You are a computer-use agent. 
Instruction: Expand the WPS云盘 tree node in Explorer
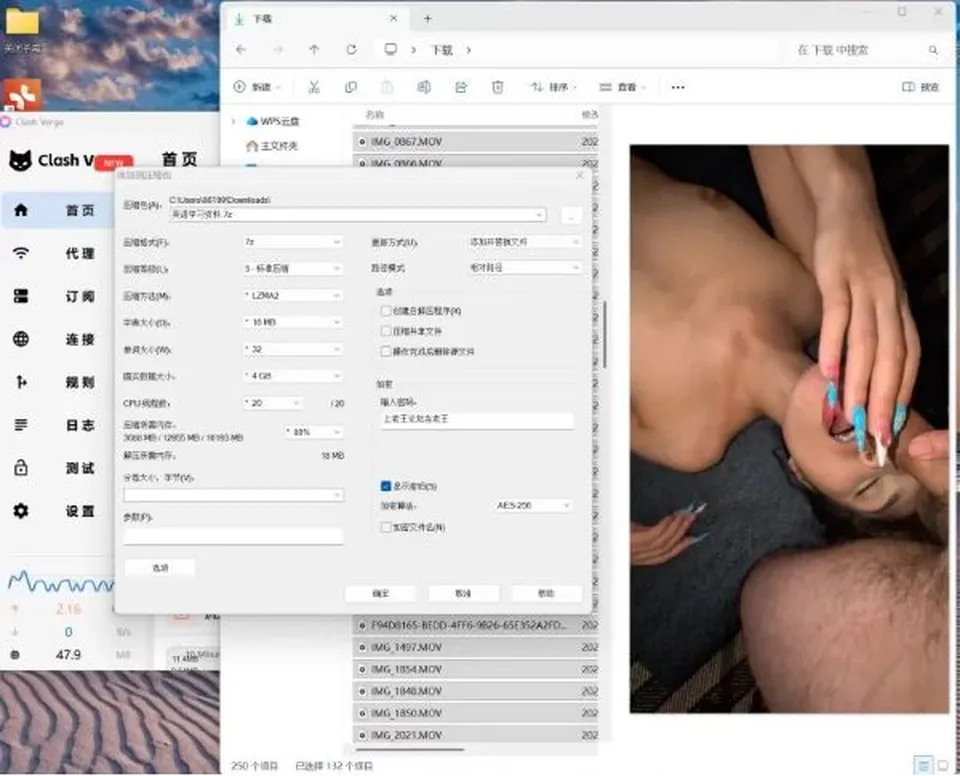[233, 121]
